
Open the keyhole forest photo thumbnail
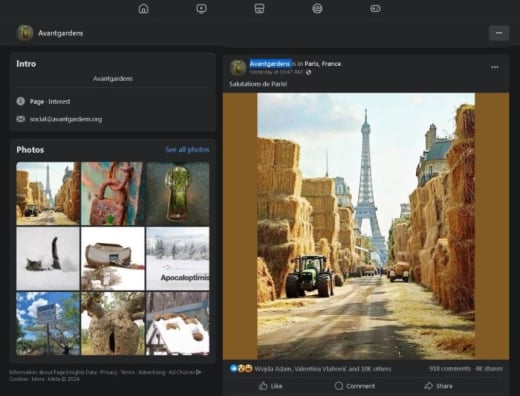(x=178, y=194)
